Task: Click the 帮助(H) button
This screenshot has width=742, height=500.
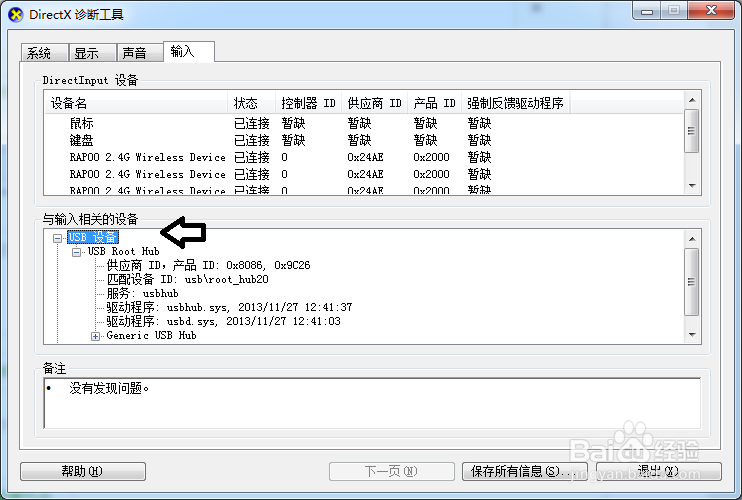Action: (83, 471)
